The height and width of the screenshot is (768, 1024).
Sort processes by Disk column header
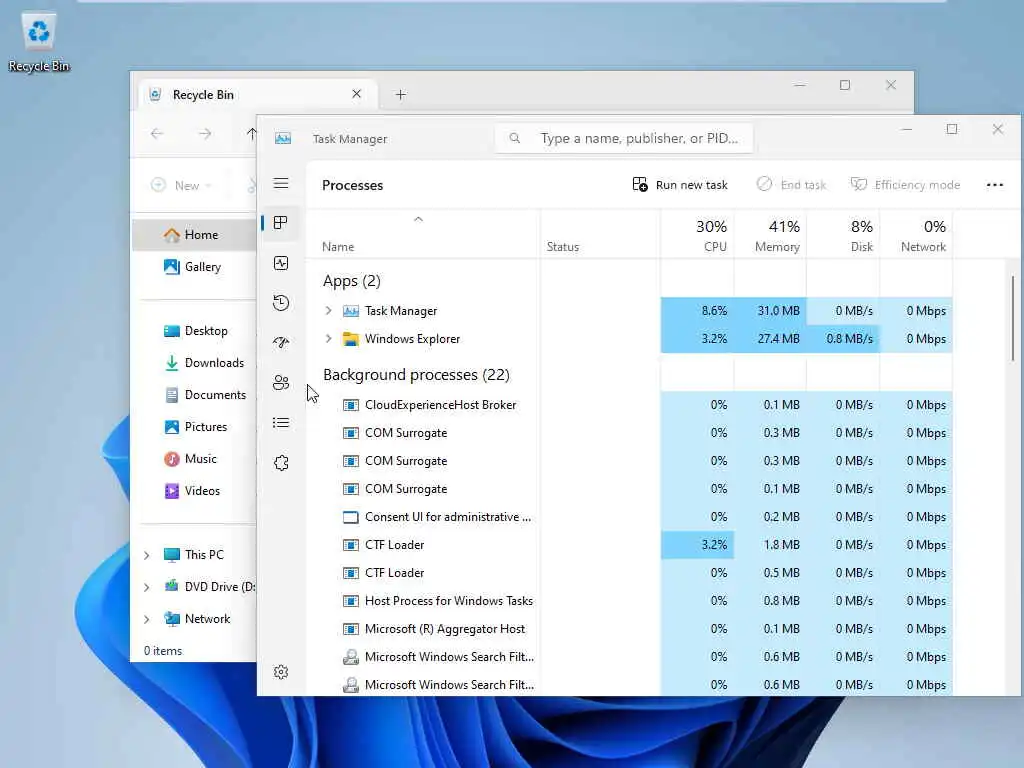coord(843,235)
